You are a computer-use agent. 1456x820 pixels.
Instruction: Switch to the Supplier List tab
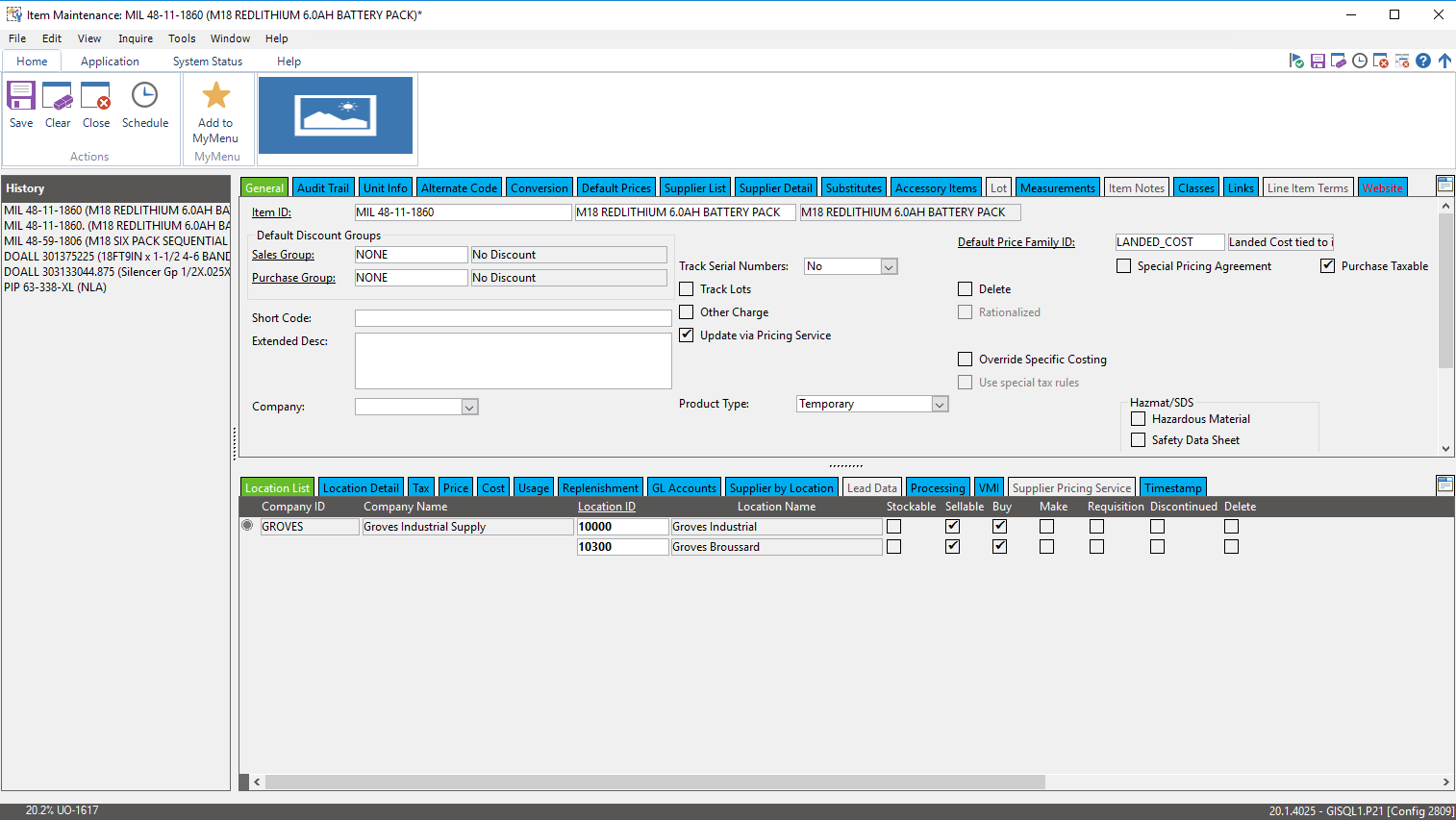(694, 188)
